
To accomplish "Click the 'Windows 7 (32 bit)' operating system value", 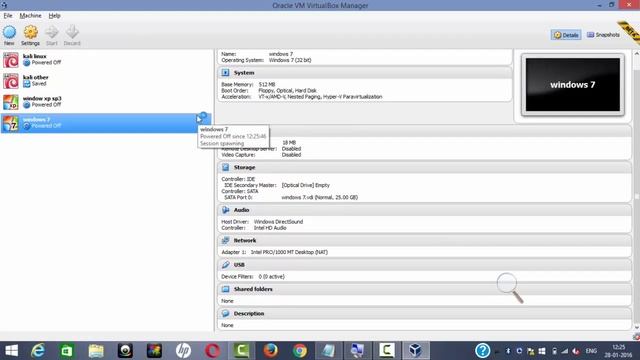I will [290, 60].
